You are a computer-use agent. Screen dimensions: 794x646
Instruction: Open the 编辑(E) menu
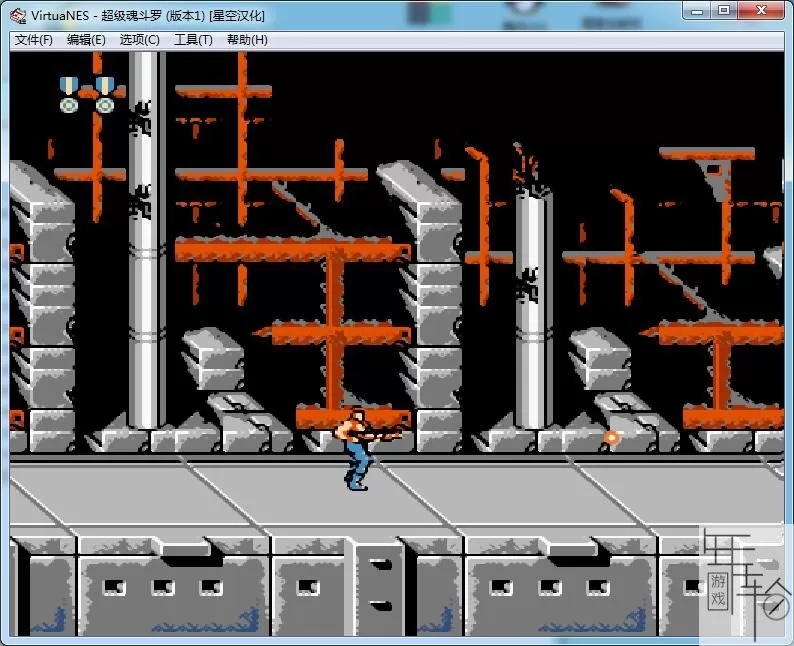point(86,40)
